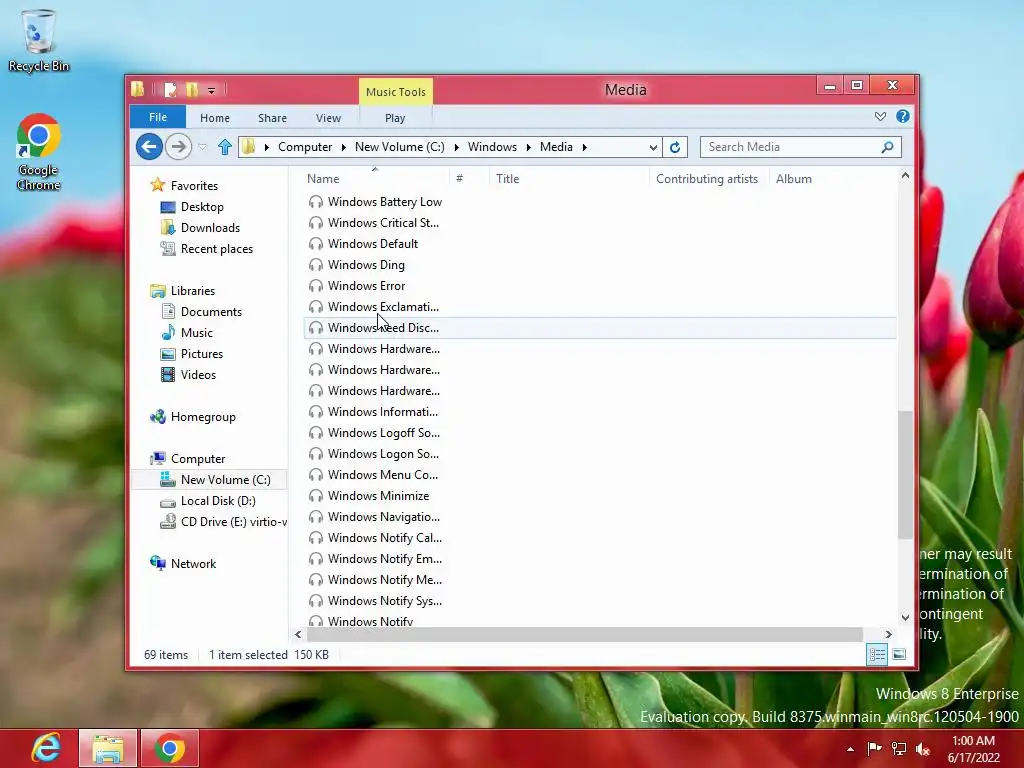Open the Explorer help icon
The width and height of the screenshot is (1024, 768).
pos(903,116)
